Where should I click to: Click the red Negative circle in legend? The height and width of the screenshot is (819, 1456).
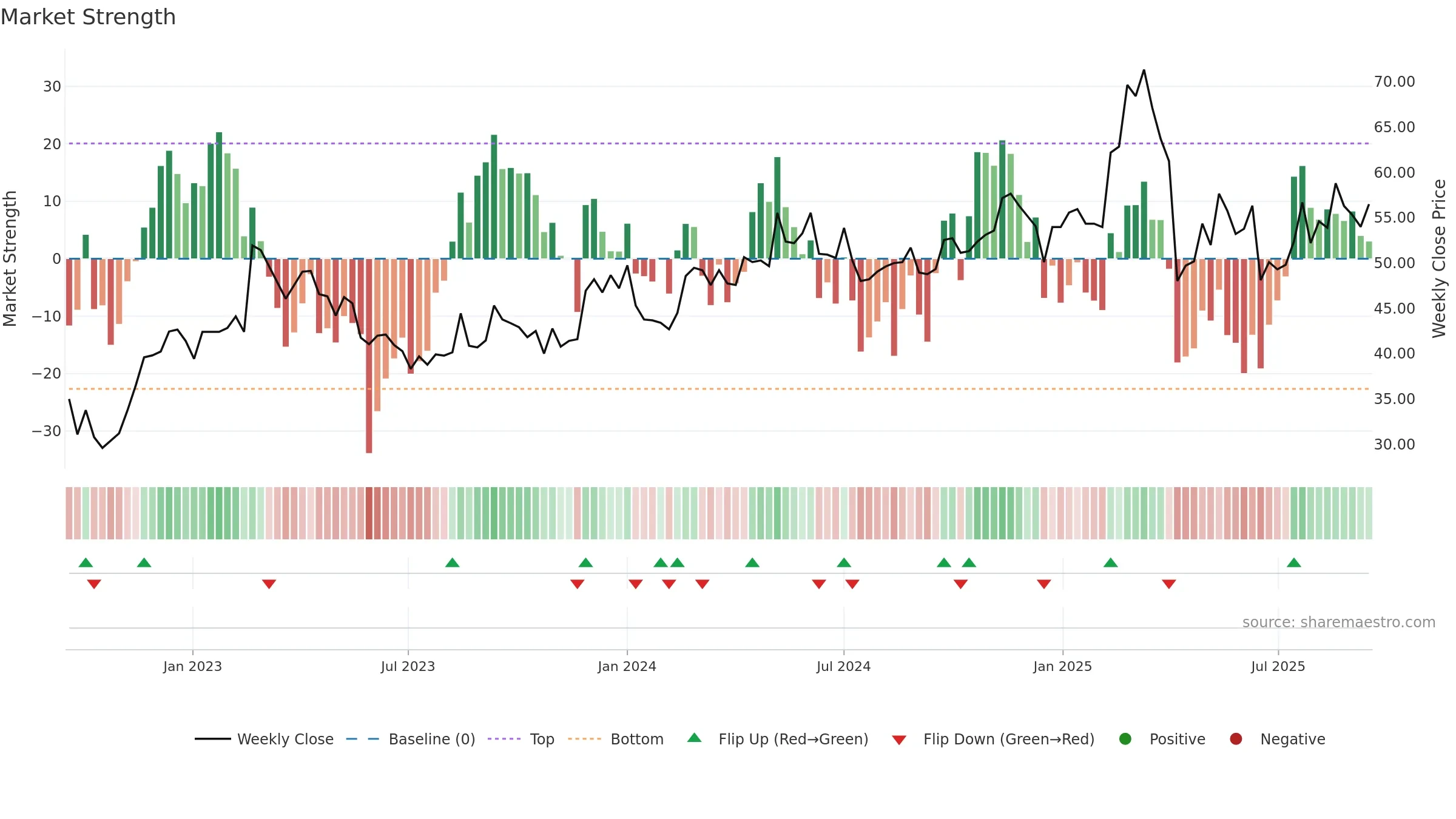1236,739
